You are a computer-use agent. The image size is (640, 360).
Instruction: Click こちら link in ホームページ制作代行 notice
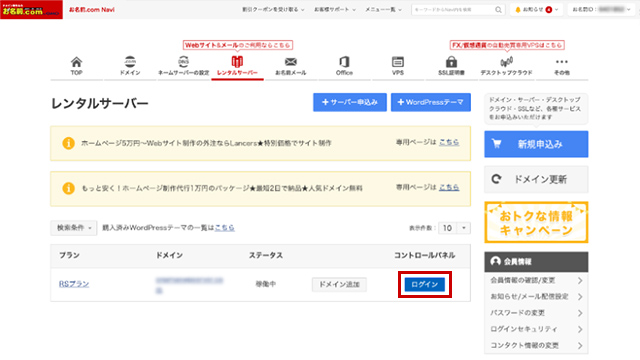pos(449,187)
